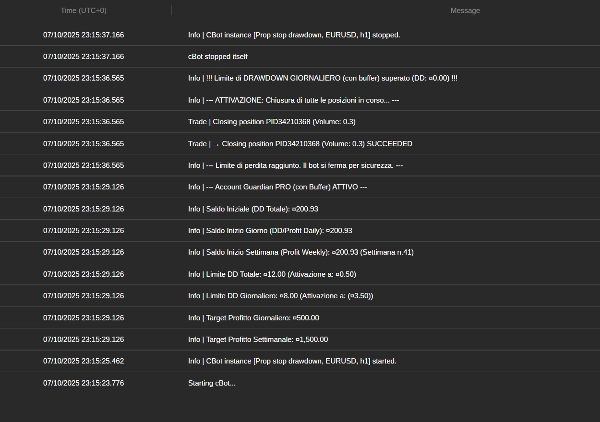Click the 'Limite DD Giornaliero' log row
Viewport: 600px width, 422px height.
(x=280, y=296)
